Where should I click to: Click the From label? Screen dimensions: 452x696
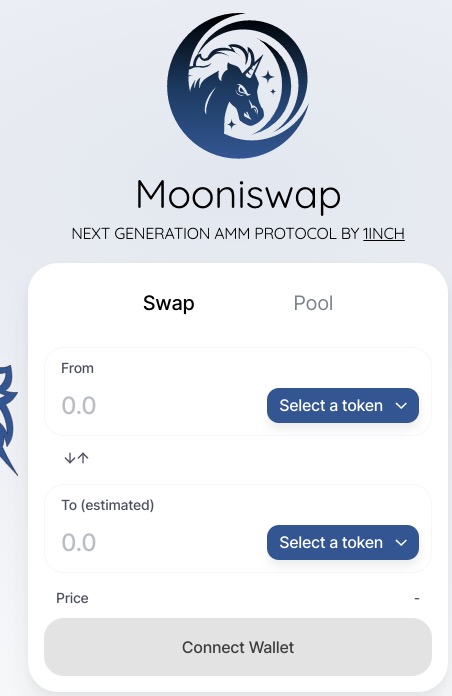click(x=77, y=368)
